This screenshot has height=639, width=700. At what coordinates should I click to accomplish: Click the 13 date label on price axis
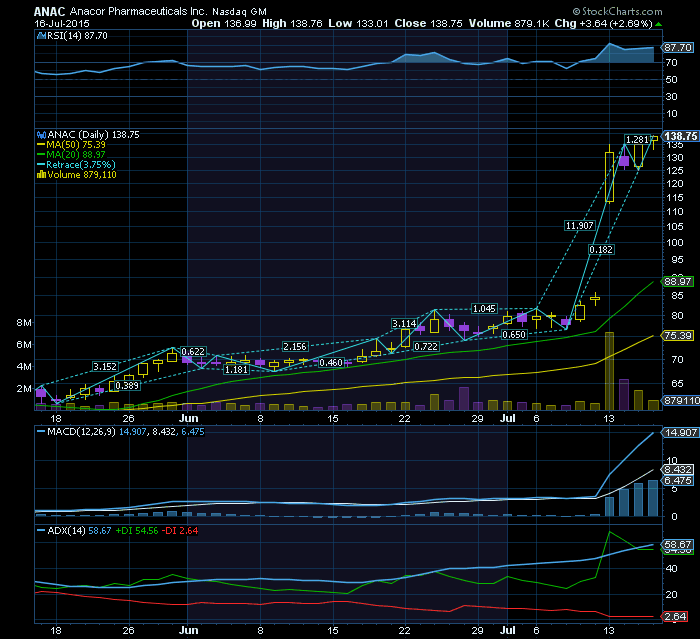(x=609, y=418)
